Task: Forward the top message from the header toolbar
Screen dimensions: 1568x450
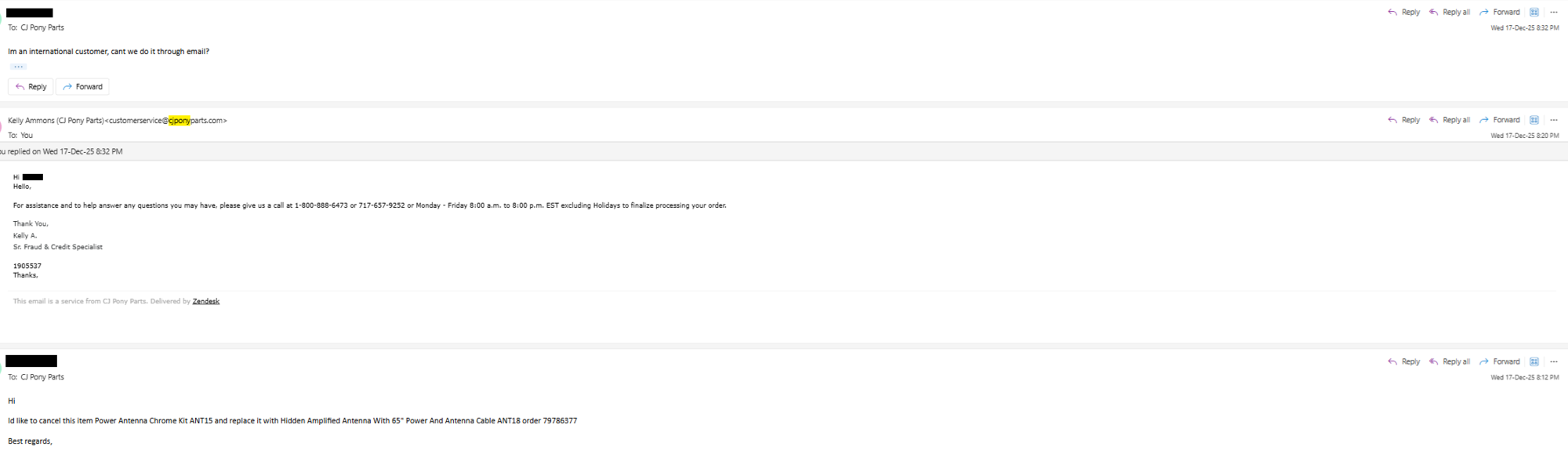Action: [x=1499, y=12]
